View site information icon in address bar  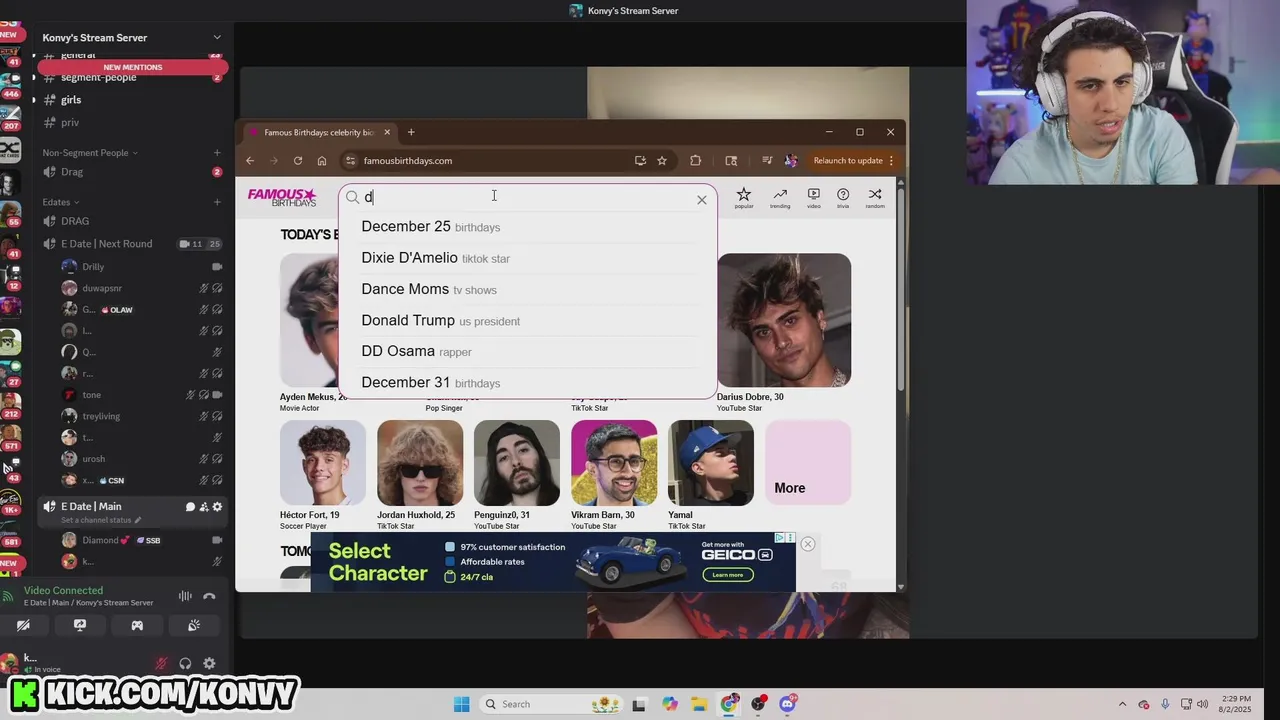pos(350,160)
